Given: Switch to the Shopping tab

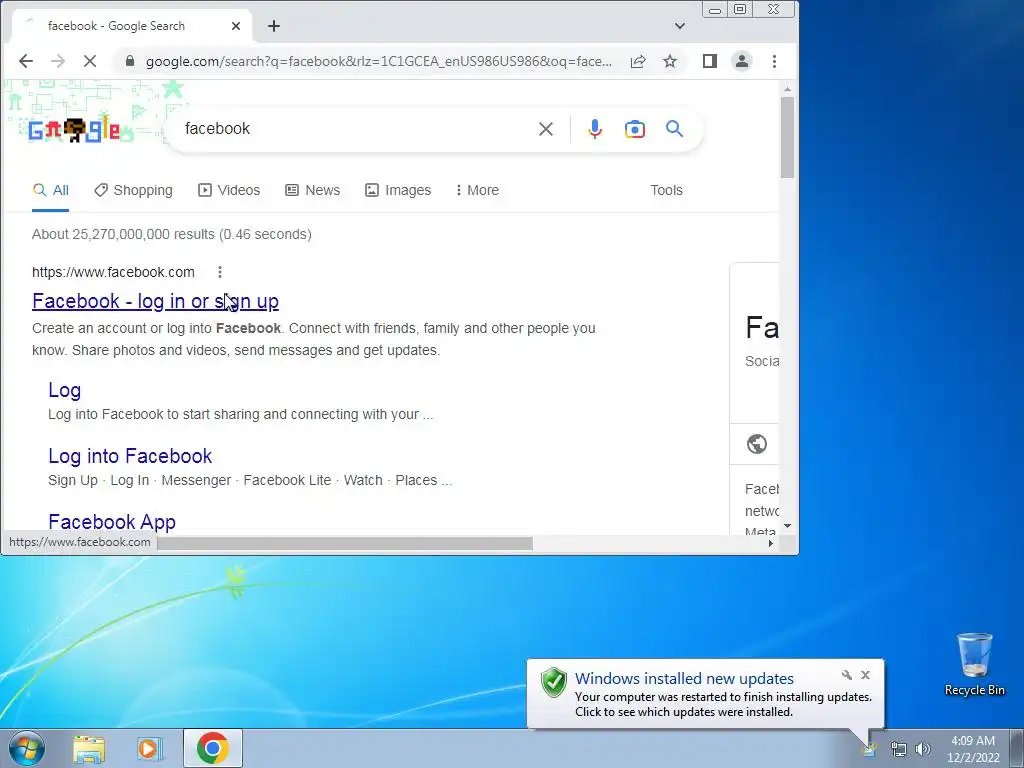Looking at the screenshot, I should 133,190.
